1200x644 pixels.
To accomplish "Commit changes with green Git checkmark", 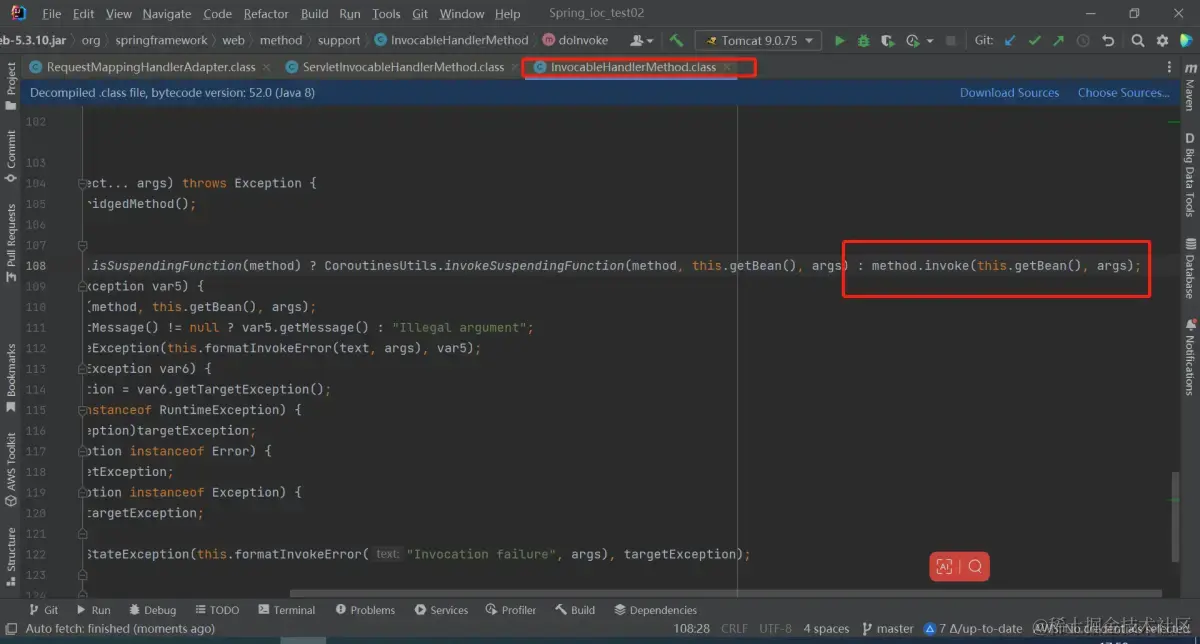I will (1034, 41).
